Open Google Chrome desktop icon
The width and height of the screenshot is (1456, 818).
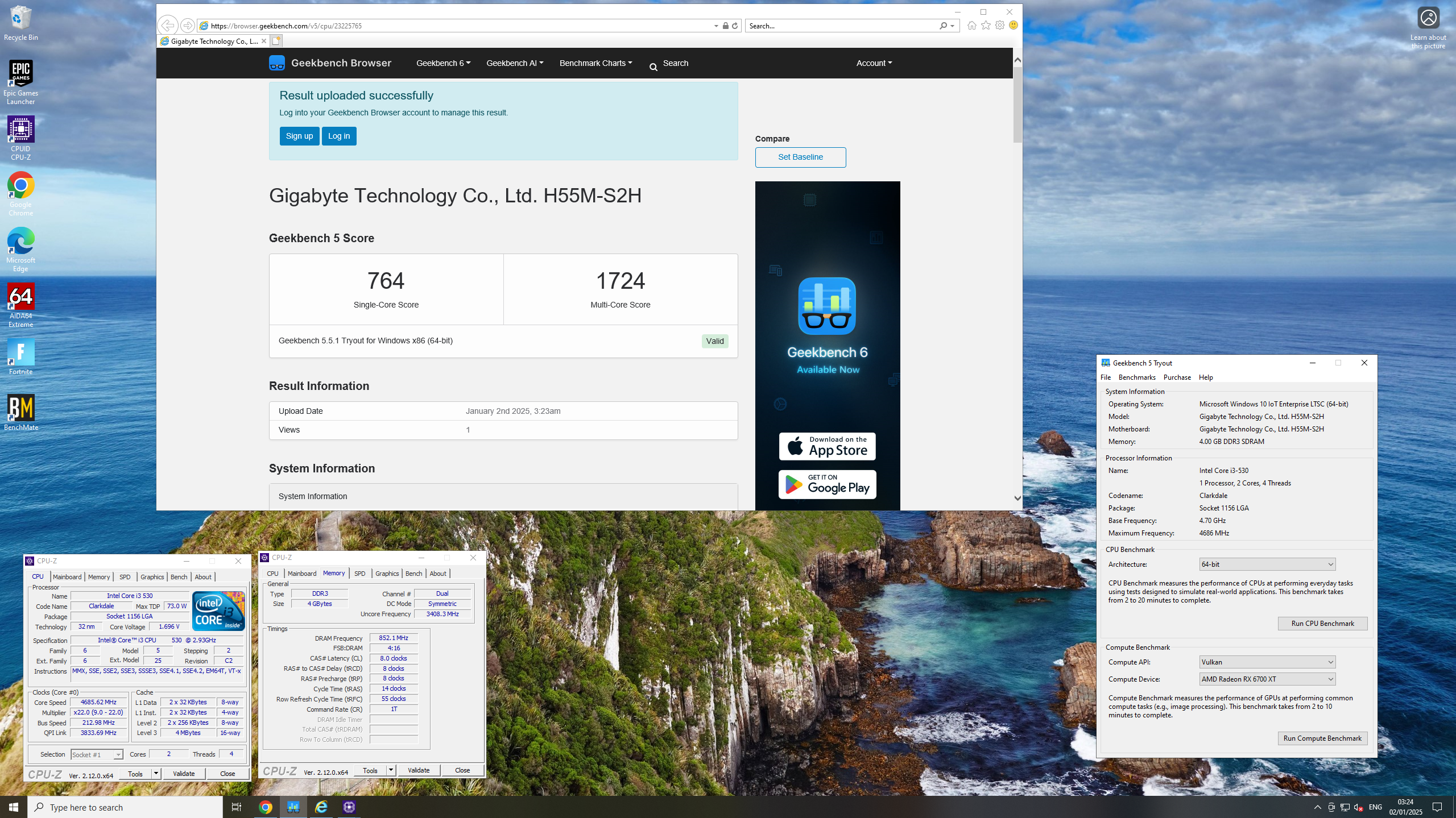20,194
